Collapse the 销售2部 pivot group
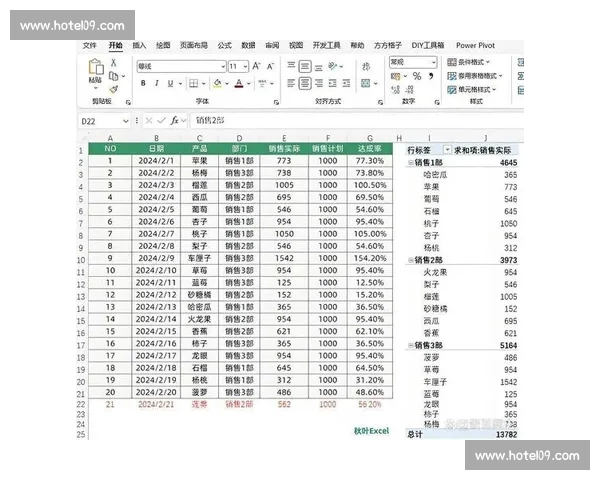Image resolution: width=600 pixels, height=480 pixels. coord(411,260)
